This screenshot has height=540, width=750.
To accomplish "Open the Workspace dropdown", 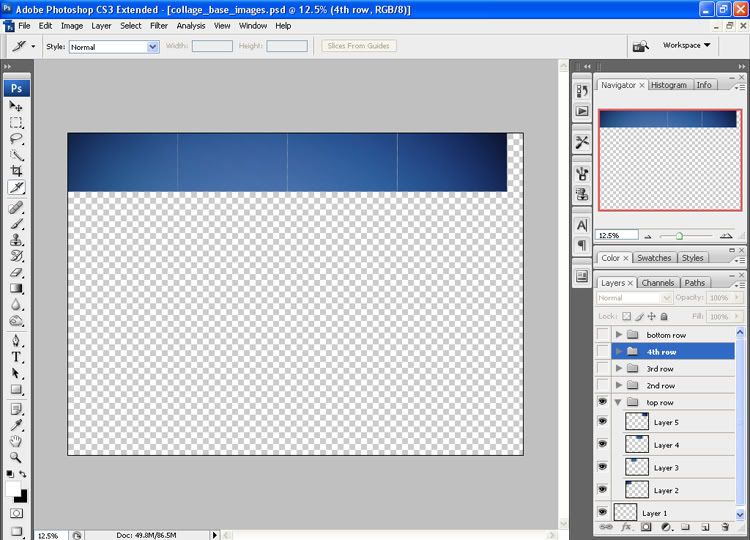I will pos(686,45).
